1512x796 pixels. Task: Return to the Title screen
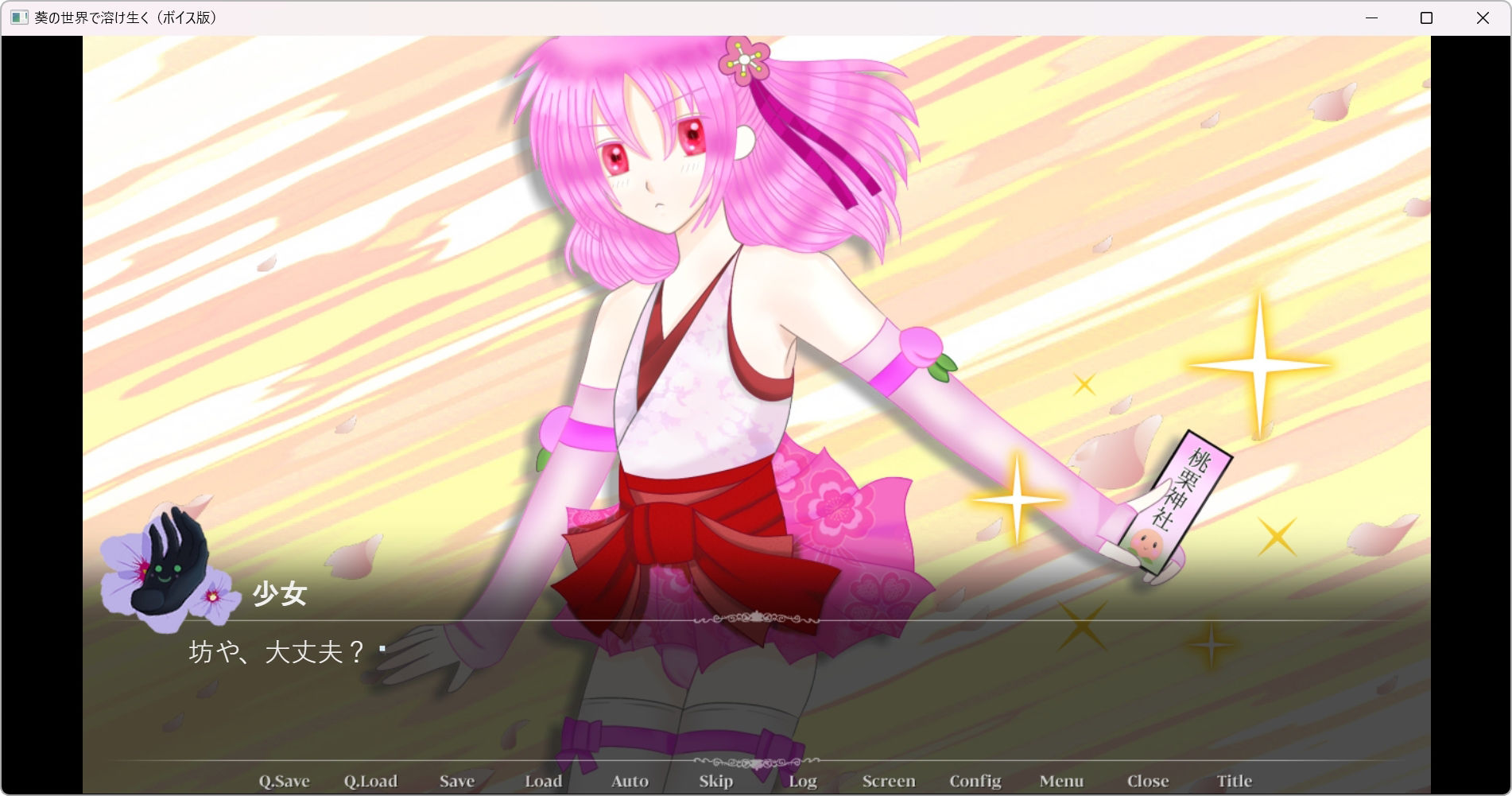click(1234, 781)
